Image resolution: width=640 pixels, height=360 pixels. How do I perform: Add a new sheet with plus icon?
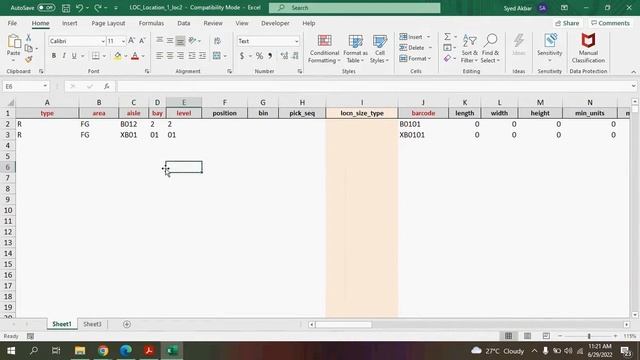tap(127, 324)
